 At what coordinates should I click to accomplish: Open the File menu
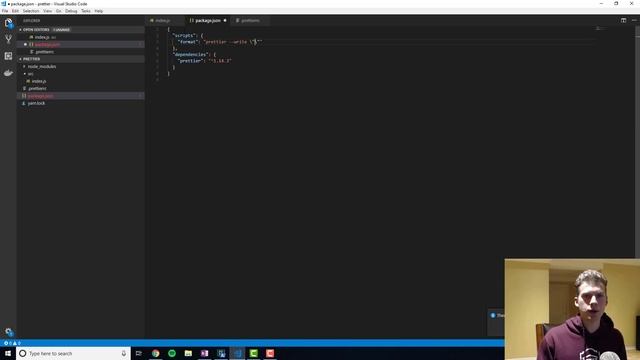pyautogui.click(x=5, y=11)
